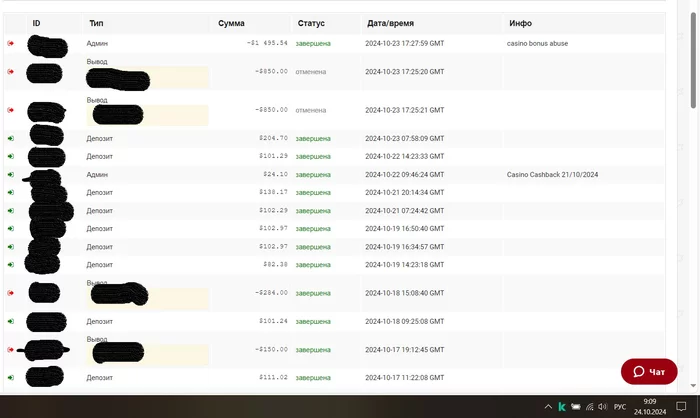
Task: Click the green icon beside the $82.38 deposit
Action: coord(11,265)
